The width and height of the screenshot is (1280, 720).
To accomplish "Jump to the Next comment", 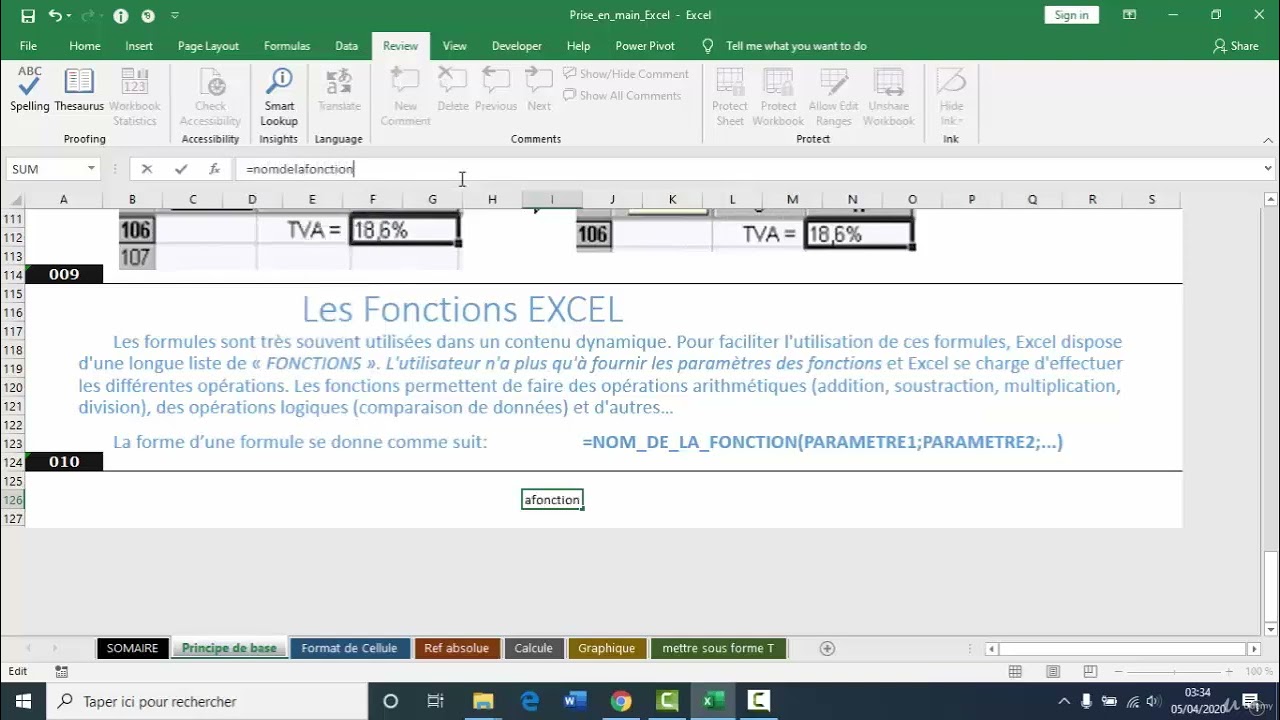I will [x=539, y=90].
